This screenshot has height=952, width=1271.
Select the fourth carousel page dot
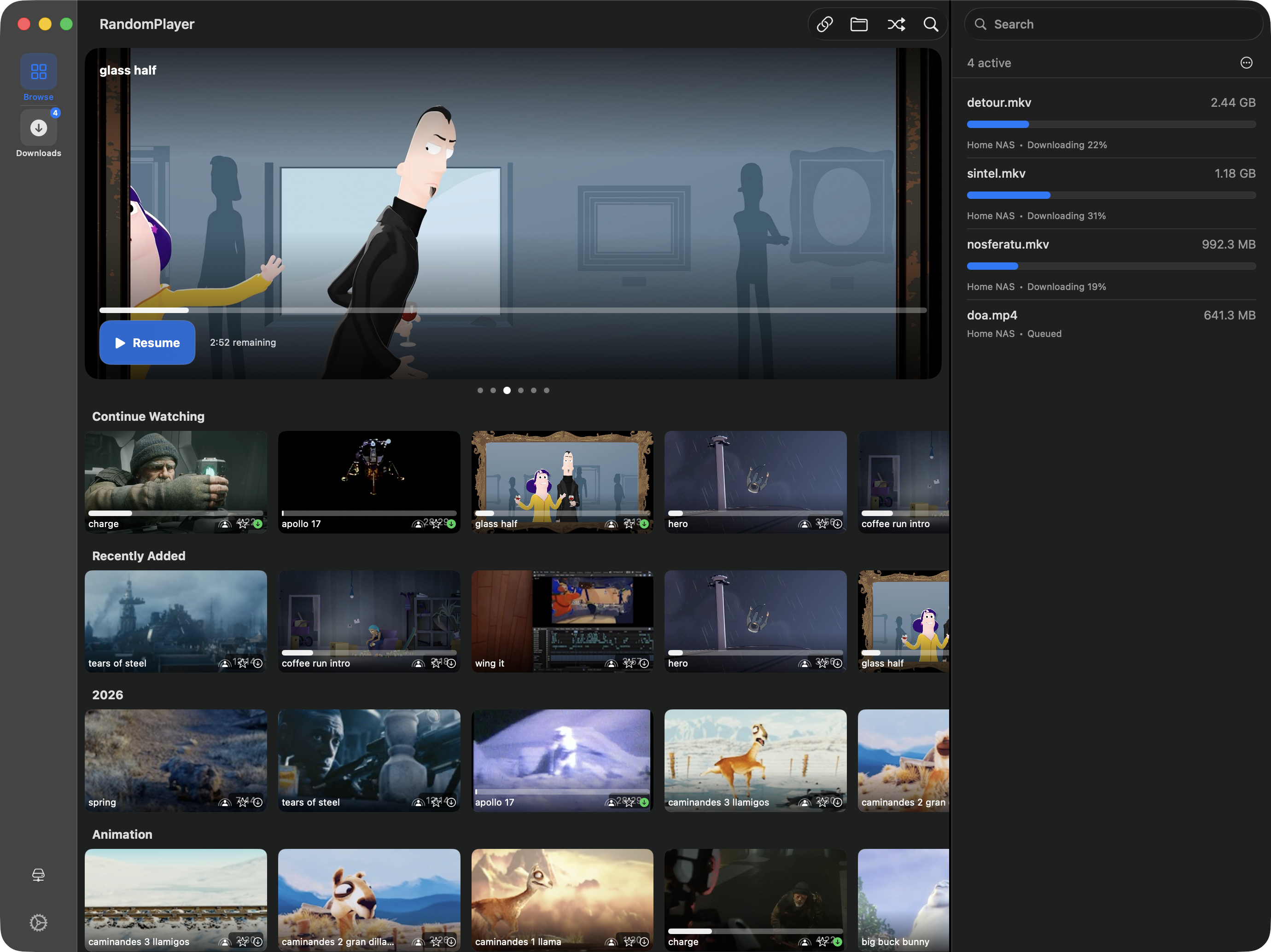[x=520, y=390]
